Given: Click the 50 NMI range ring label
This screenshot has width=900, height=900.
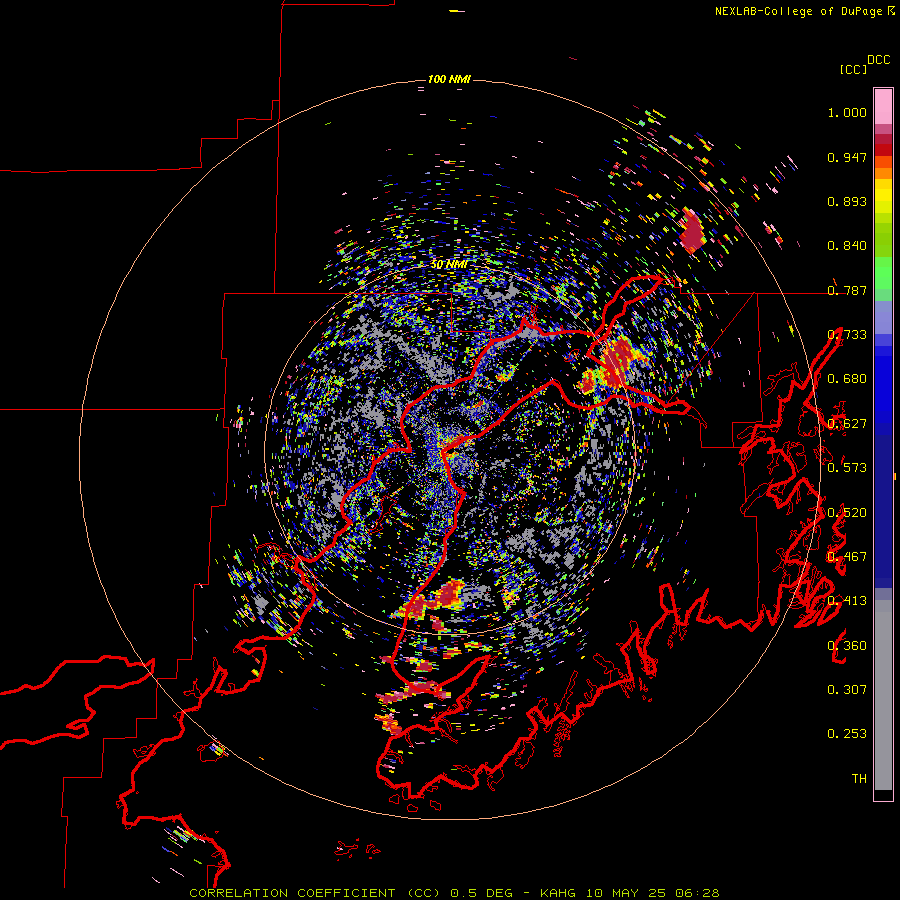Looking at the screenshot, I should click(x=449, y=265).
